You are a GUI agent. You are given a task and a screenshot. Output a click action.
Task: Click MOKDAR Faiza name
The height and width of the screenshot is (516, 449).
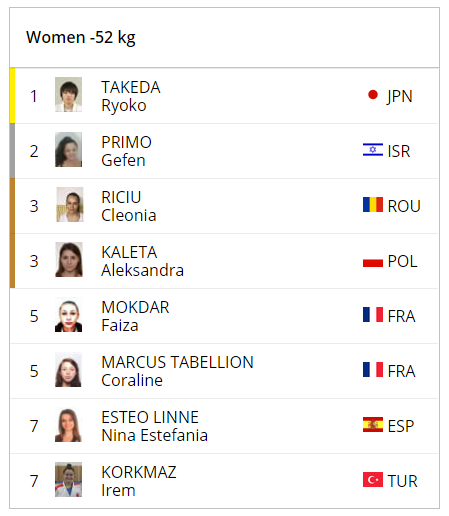pos(135,316)
